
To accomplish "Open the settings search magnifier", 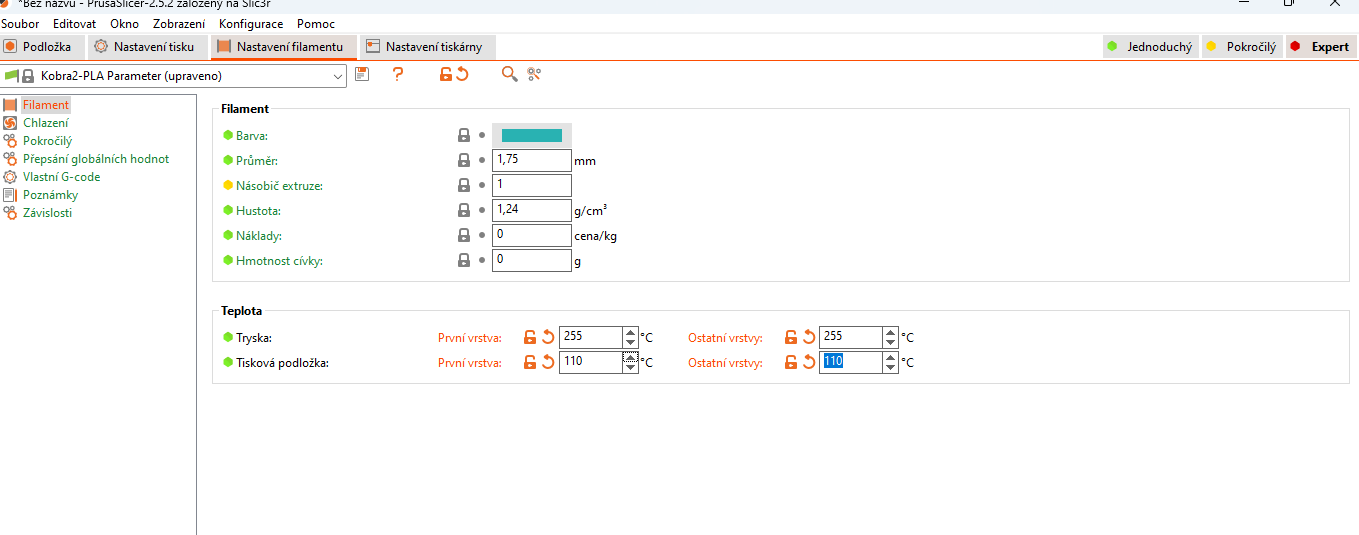I will click(510, 74).
